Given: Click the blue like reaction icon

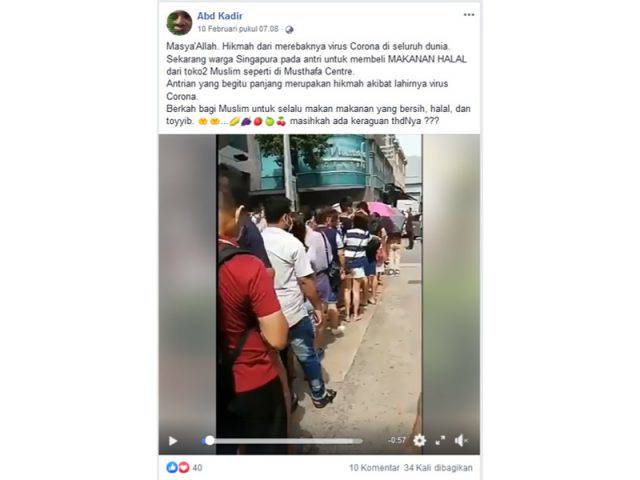Looking at the screenshot, I should (x=172, y=467).
